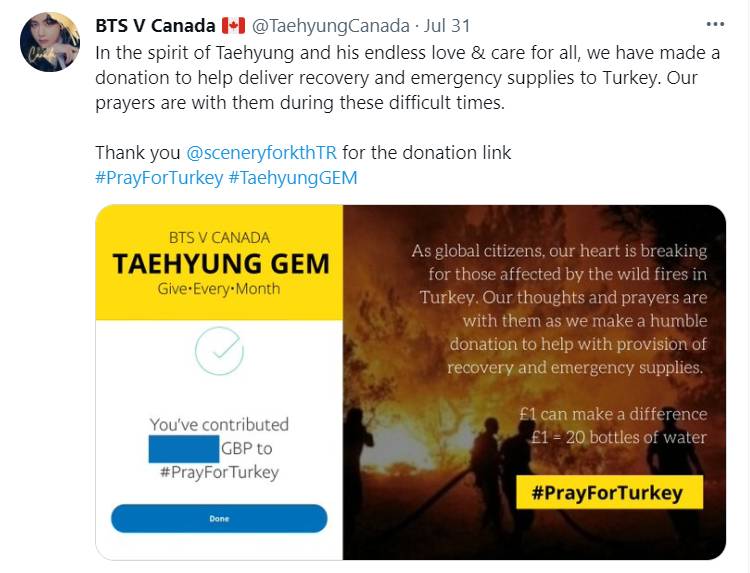The height and width of the screenshot is (573, 750).
Task: Click the "You've contributed" text
Action: point(219,424)
